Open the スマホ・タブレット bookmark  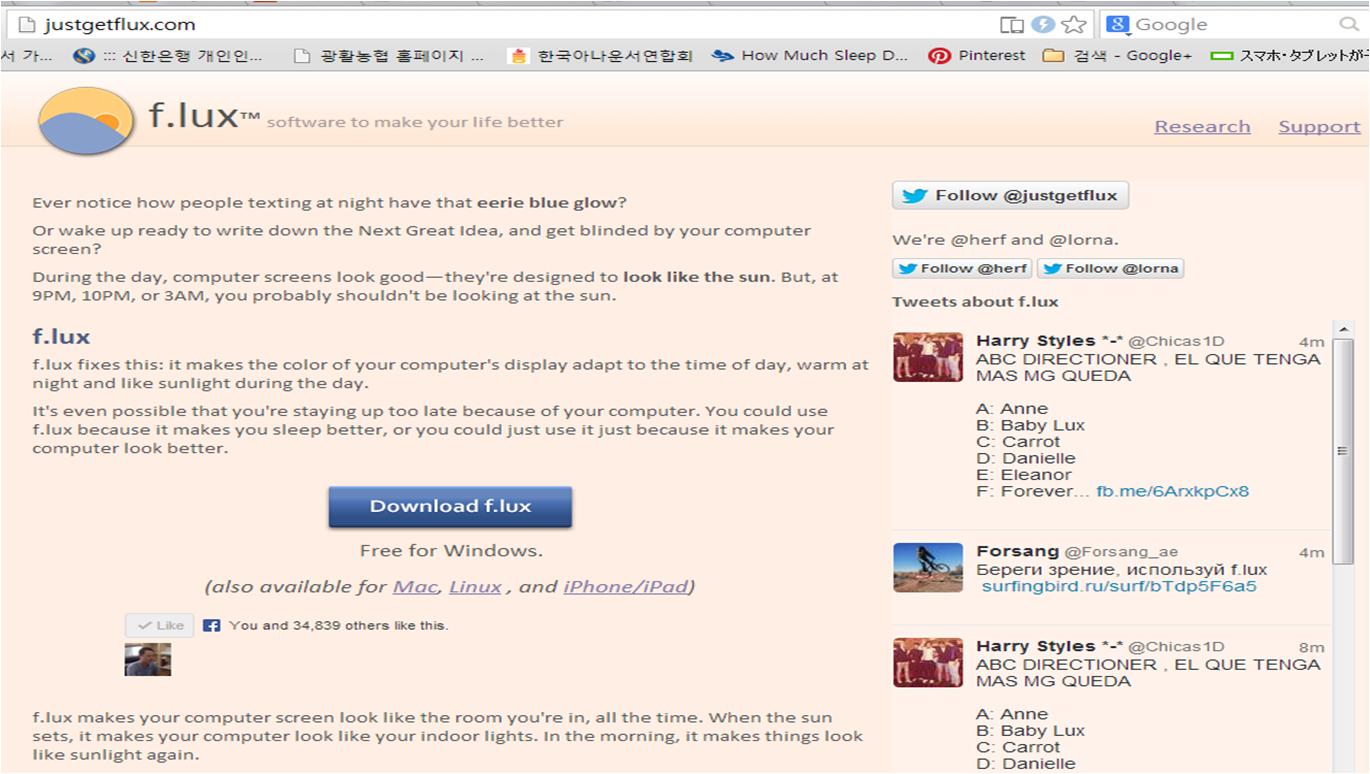[1289, 56]
